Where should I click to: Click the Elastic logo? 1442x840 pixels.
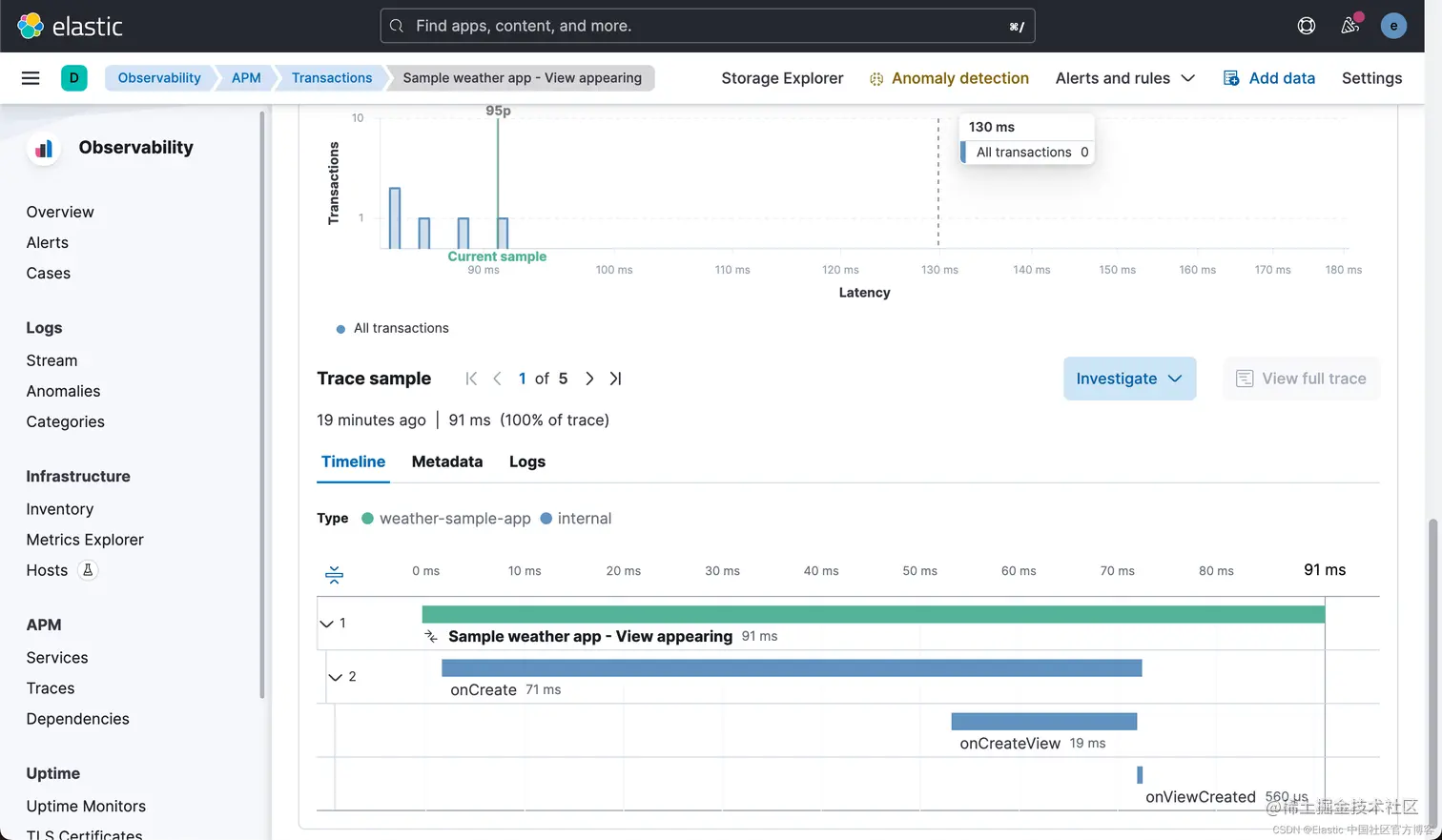click(x=71, y=26)
